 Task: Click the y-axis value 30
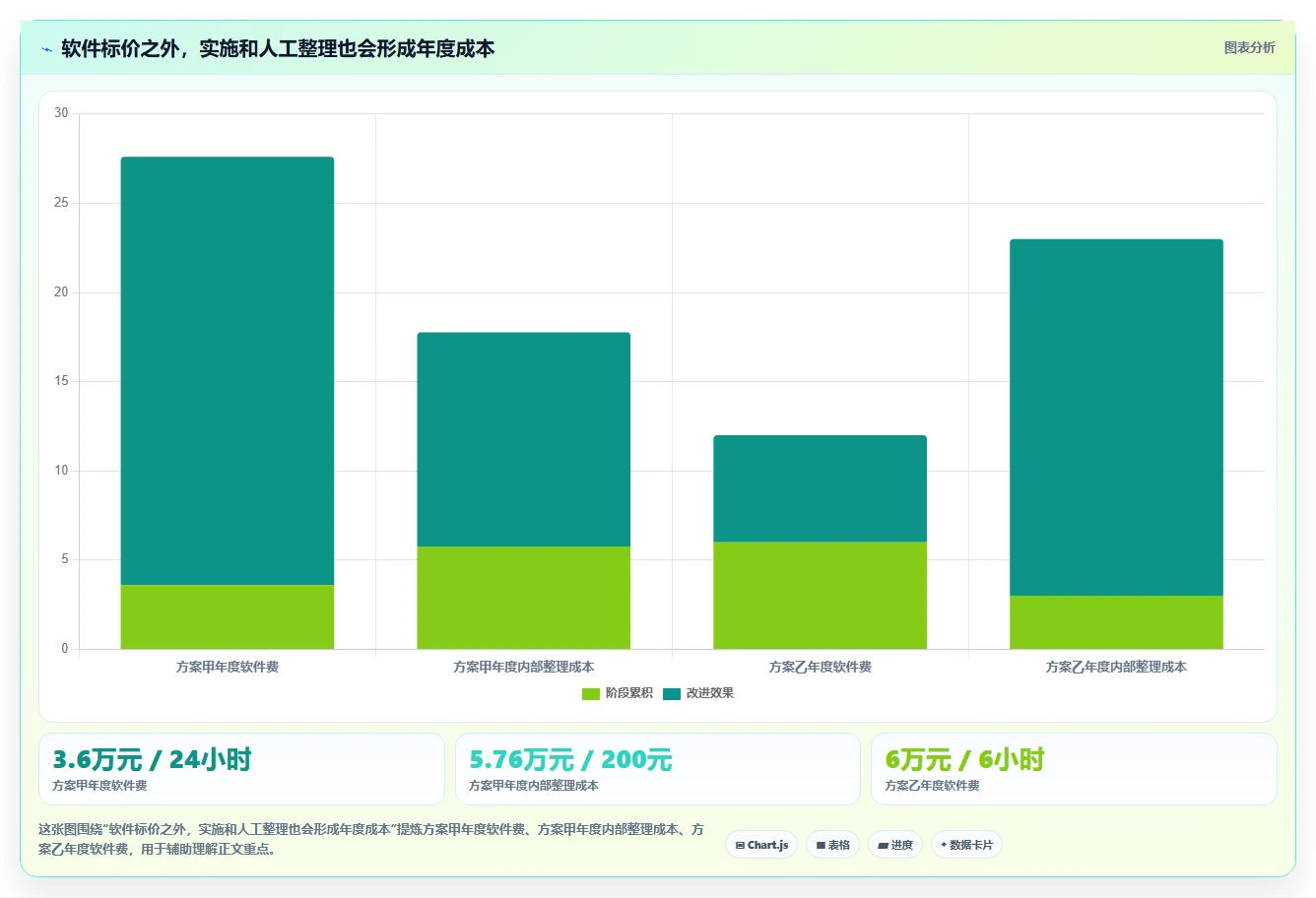click(x=61, y=113)
